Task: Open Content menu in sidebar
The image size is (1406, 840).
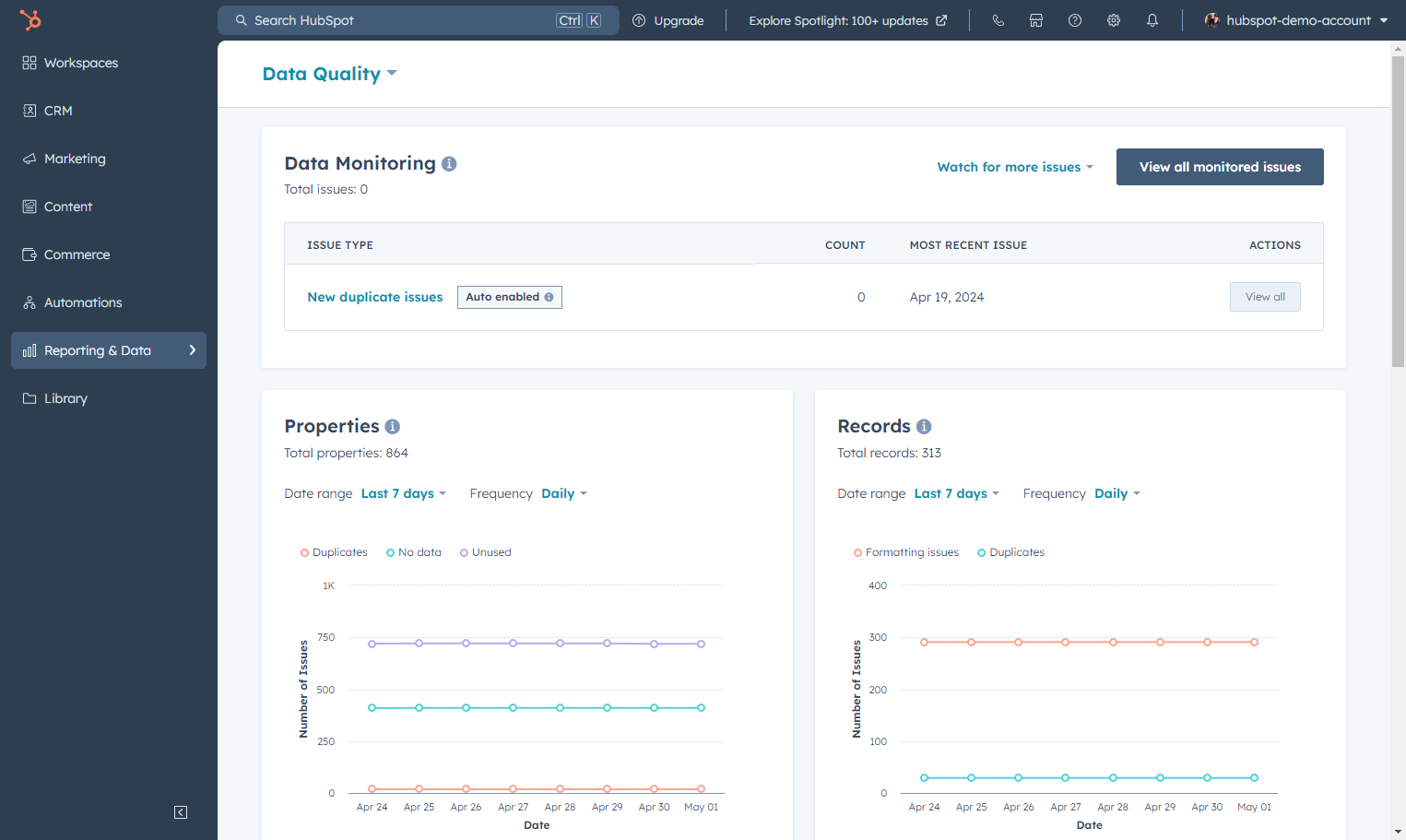Action: [x=109, y=207]
